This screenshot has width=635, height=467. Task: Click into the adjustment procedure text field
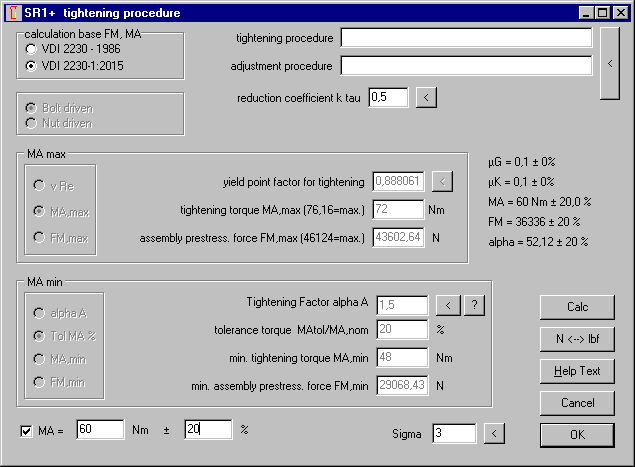(466, 66)
